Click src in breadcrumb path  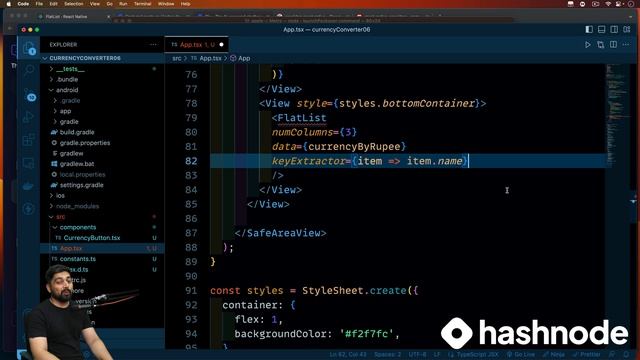pos(176,58)
